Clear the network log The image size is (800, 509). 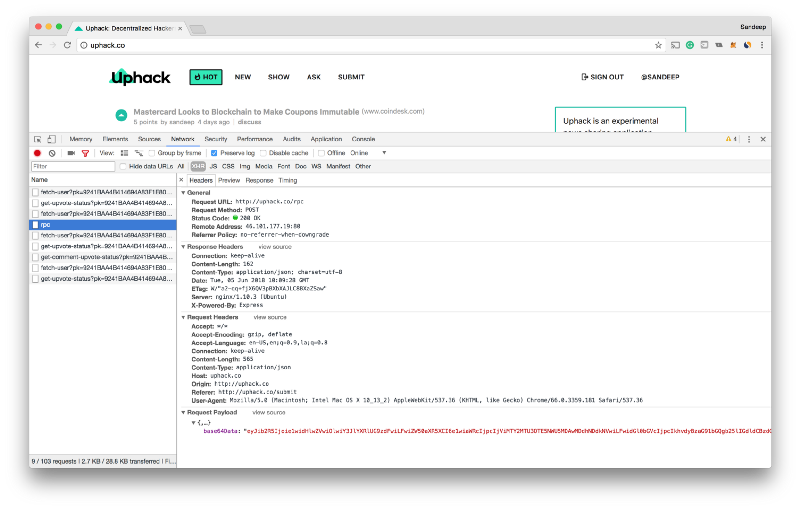[x=52, y=153]
